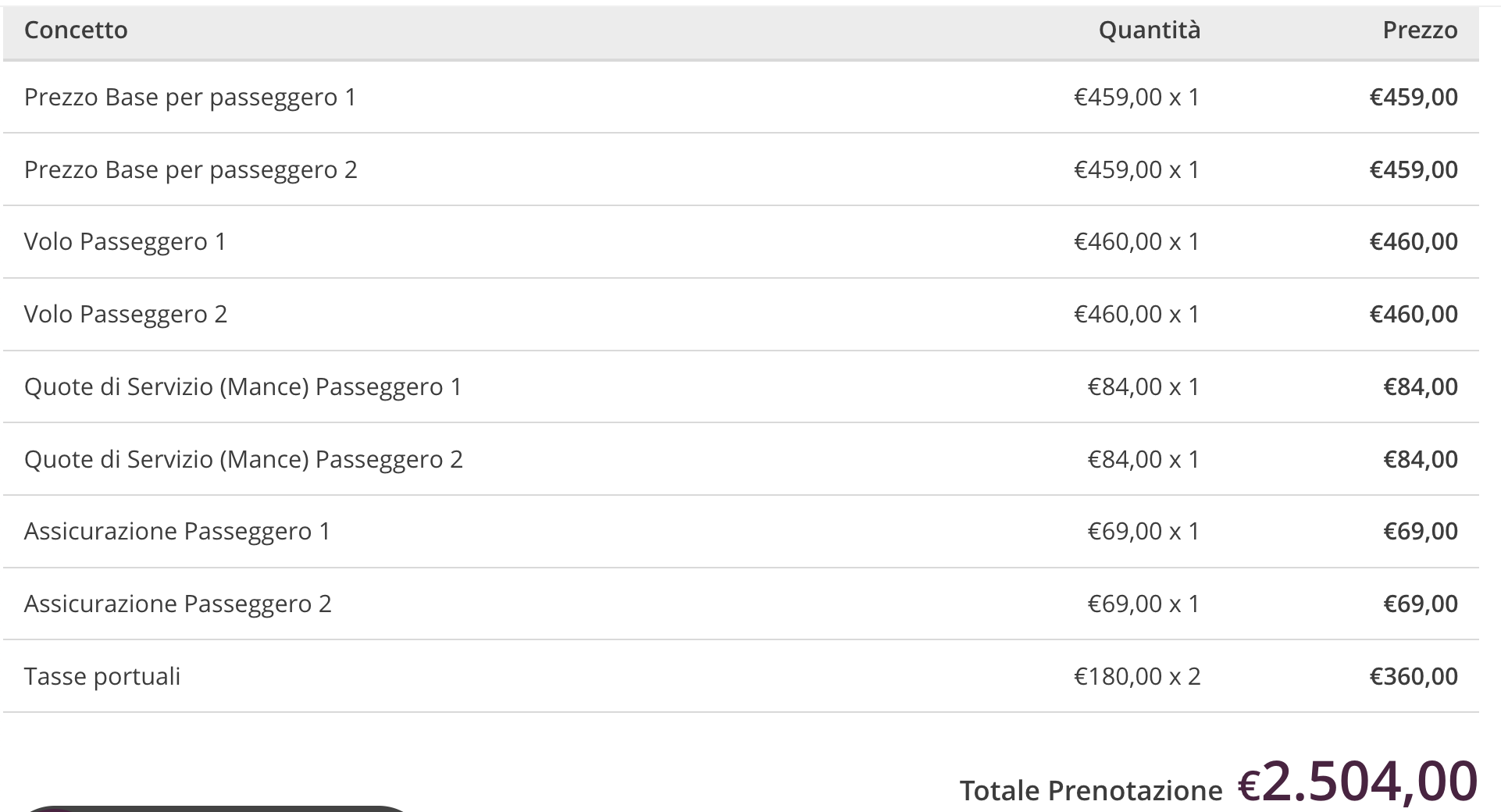Click the quantity for Quote di Servizio Passeggero 1

1143,387
